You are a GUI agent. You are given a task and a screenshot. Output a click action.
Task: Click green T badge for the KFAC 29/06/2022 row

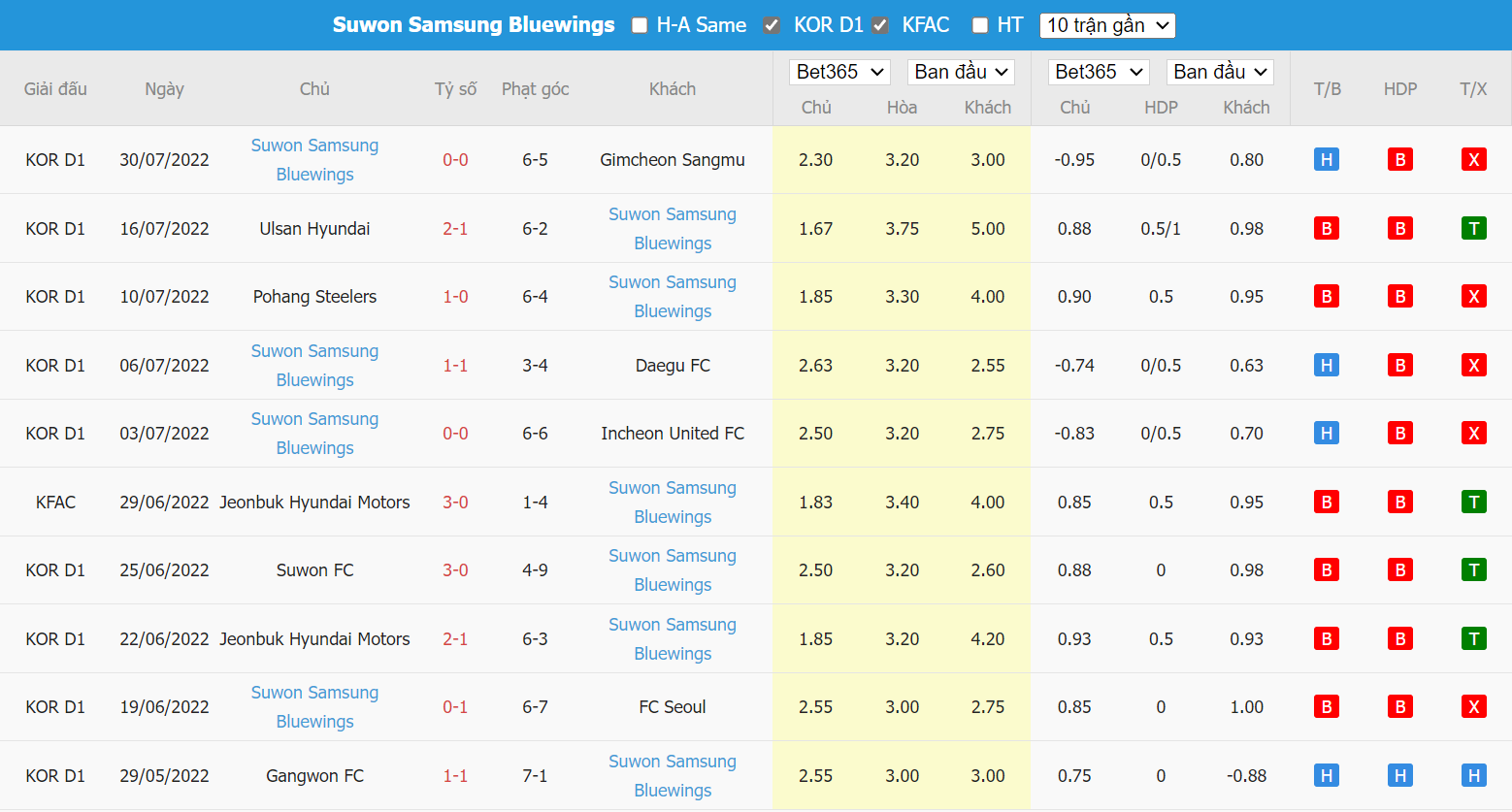point(1474,502)
